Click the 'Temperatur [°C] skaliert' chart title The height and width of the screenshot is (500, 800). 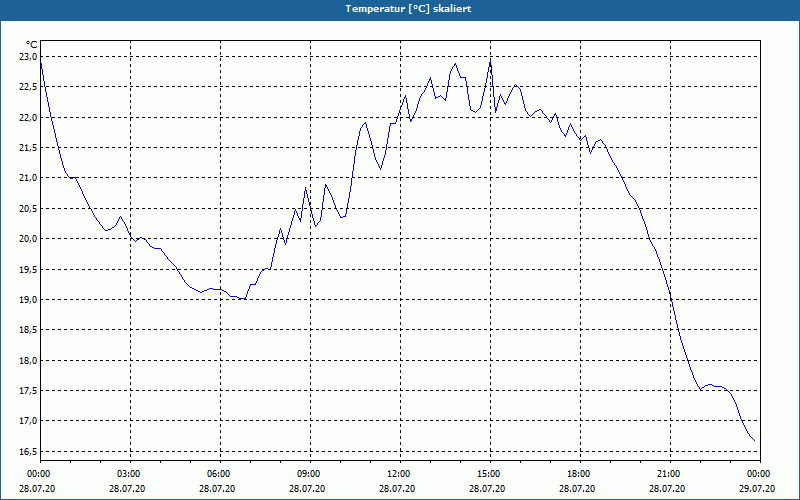408,9
